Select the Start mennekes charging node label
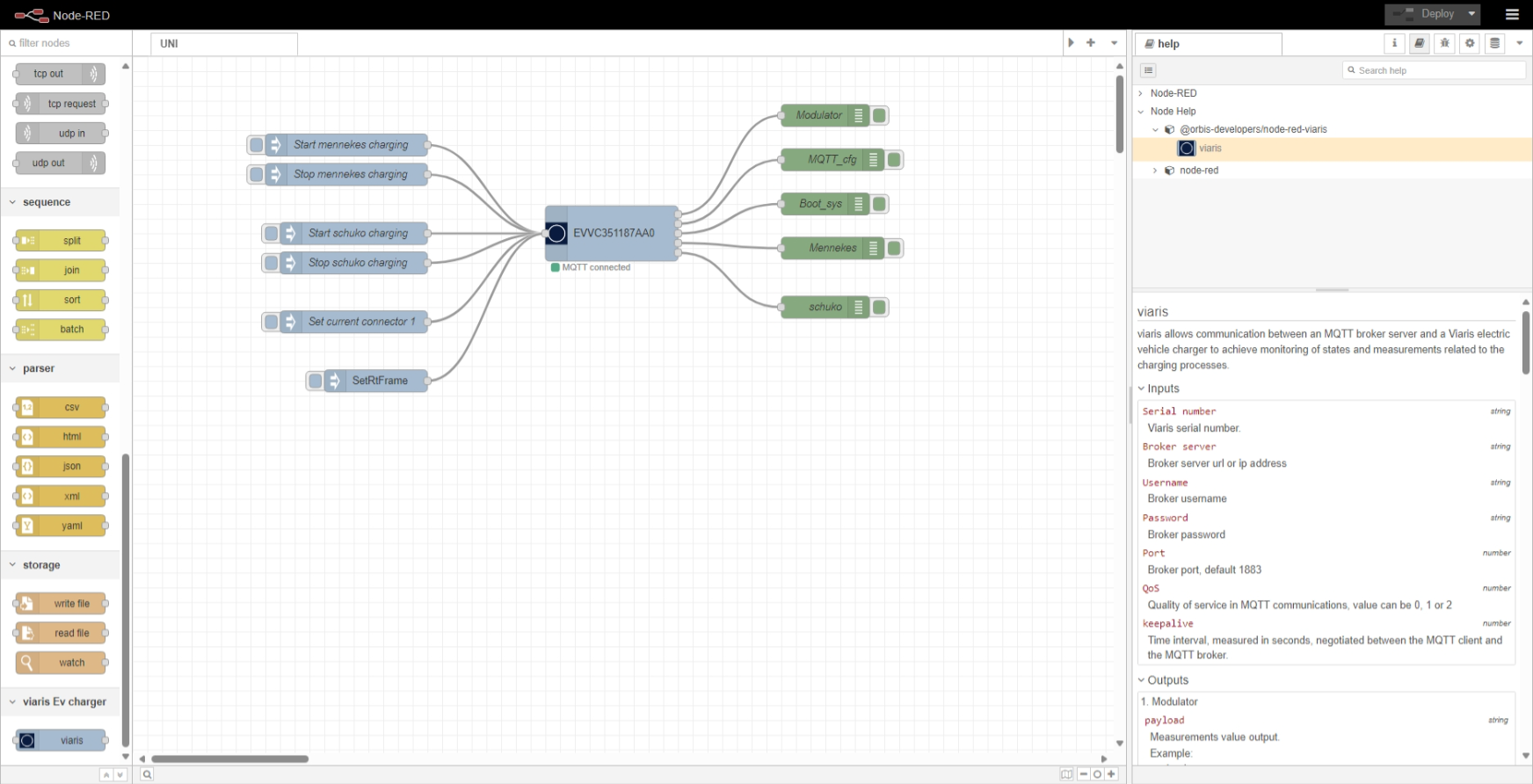Image resolution: width=1533 pixels, height=784 pixels. [351, 145]
